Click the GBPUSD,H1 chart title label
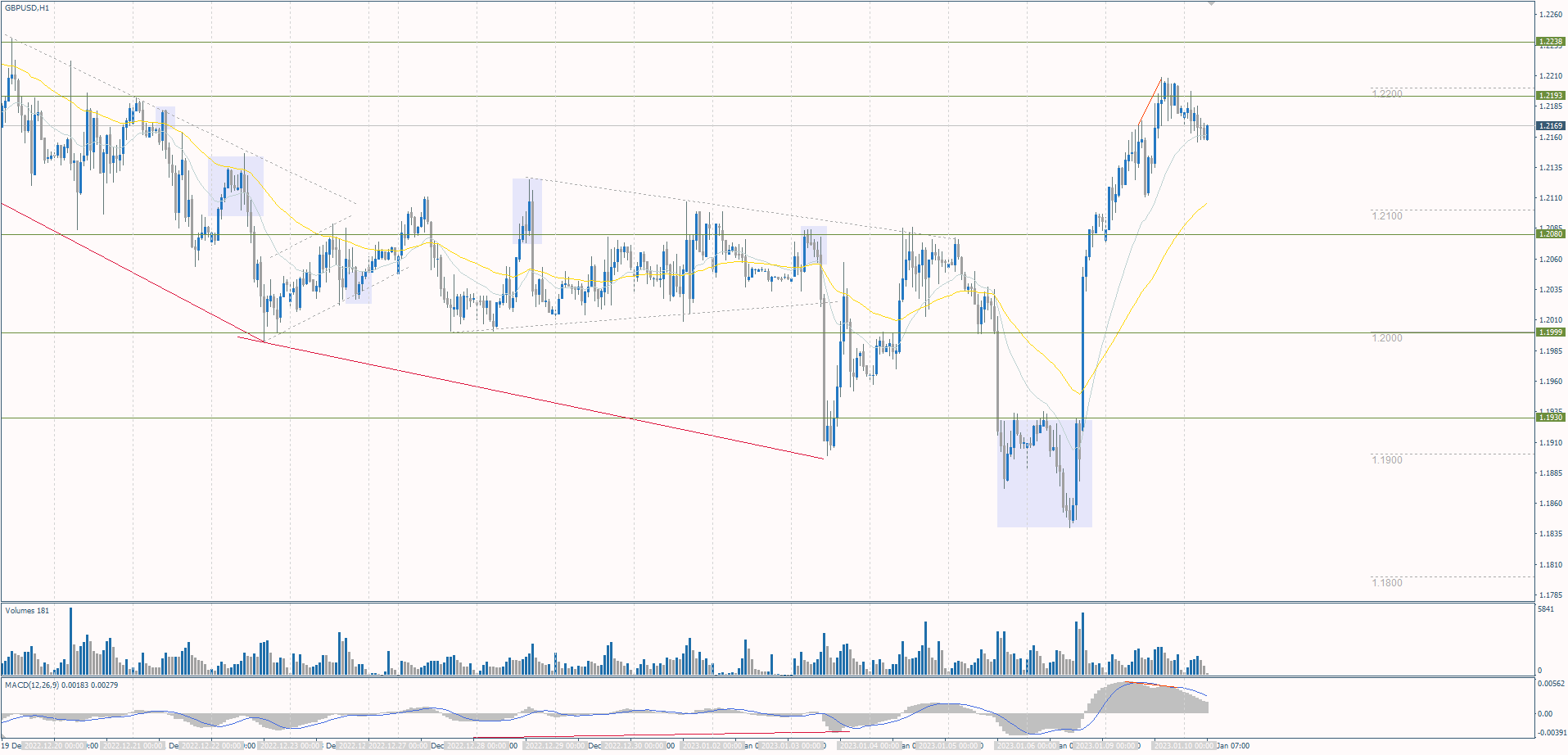Image resolution: width=1568 pixels, height=755 pixels. click(26, 8)
